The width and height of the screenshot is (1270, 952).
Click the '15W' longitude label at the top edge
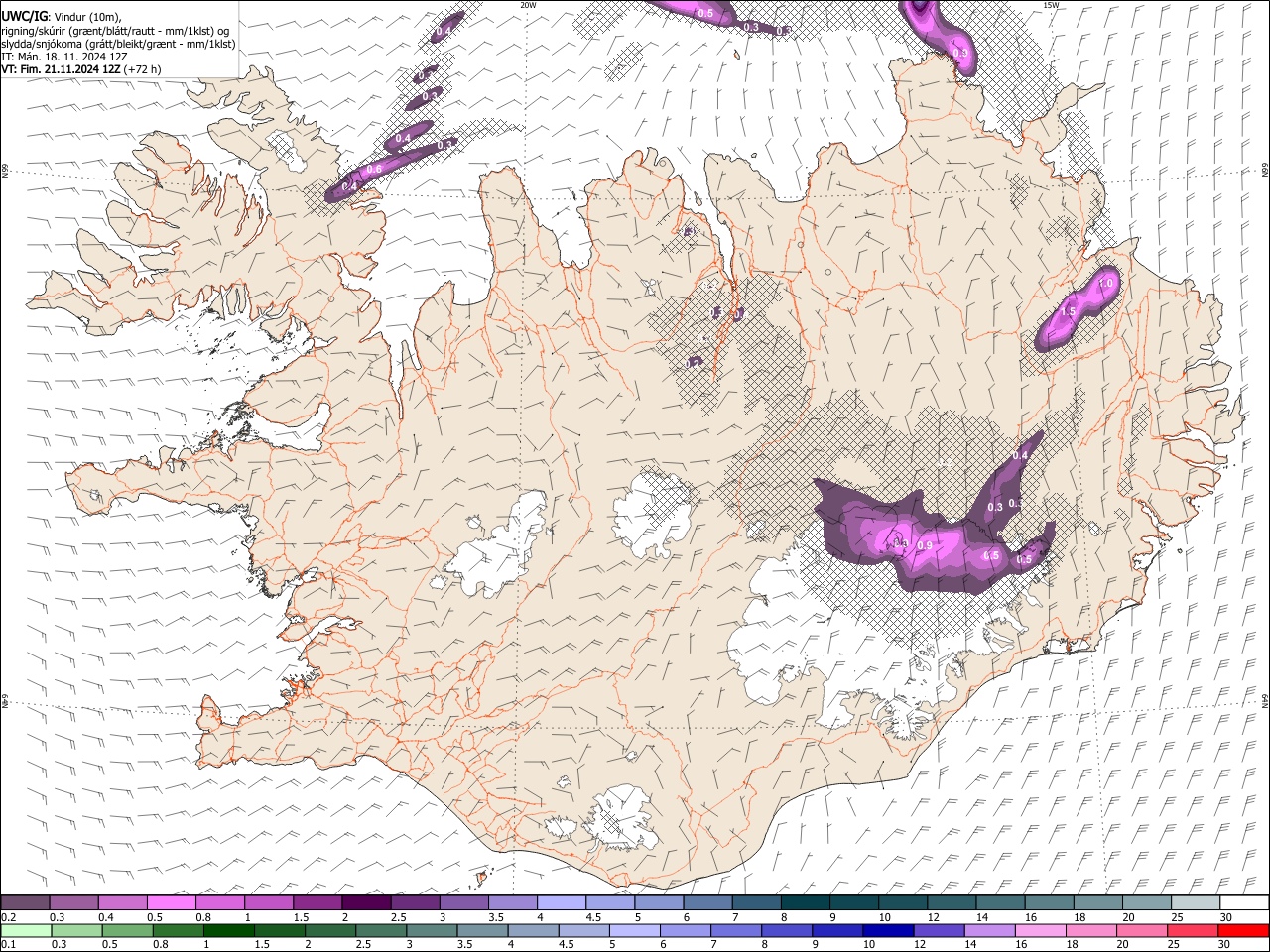[1050, 5]
